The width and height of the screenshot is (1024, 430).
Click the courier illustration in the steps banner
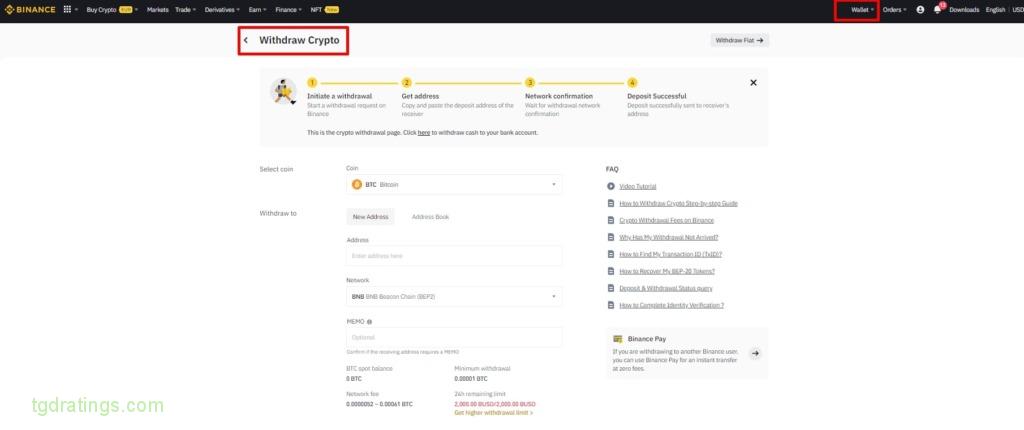[283, 91]
